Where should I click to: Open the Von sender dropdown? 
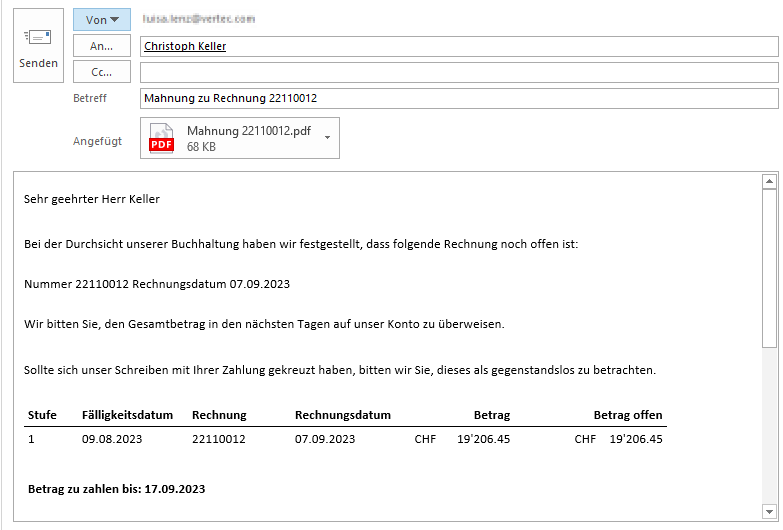102,20
